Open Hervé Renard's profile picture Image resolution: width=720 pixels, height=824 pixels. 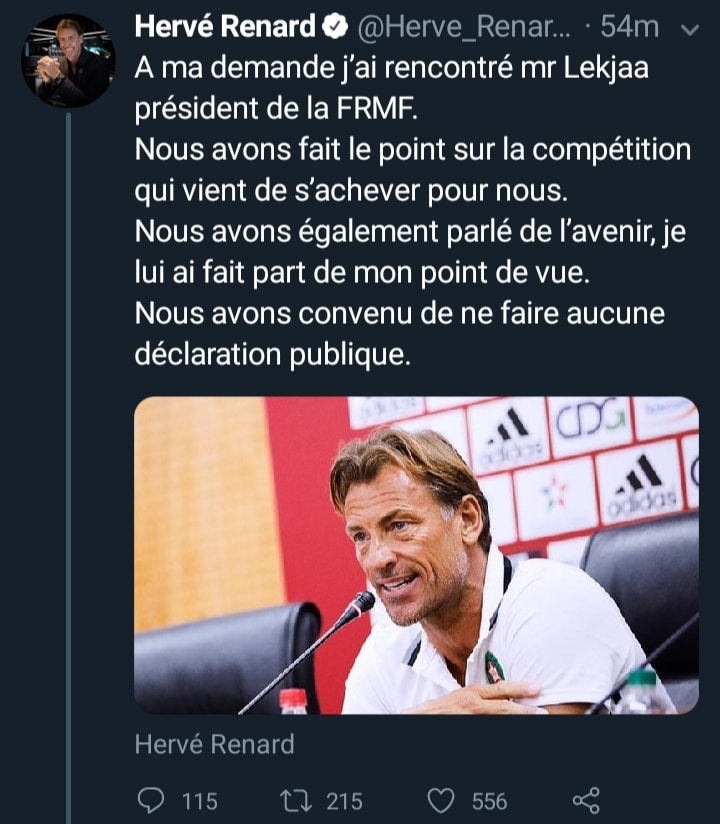coord(68,61)
